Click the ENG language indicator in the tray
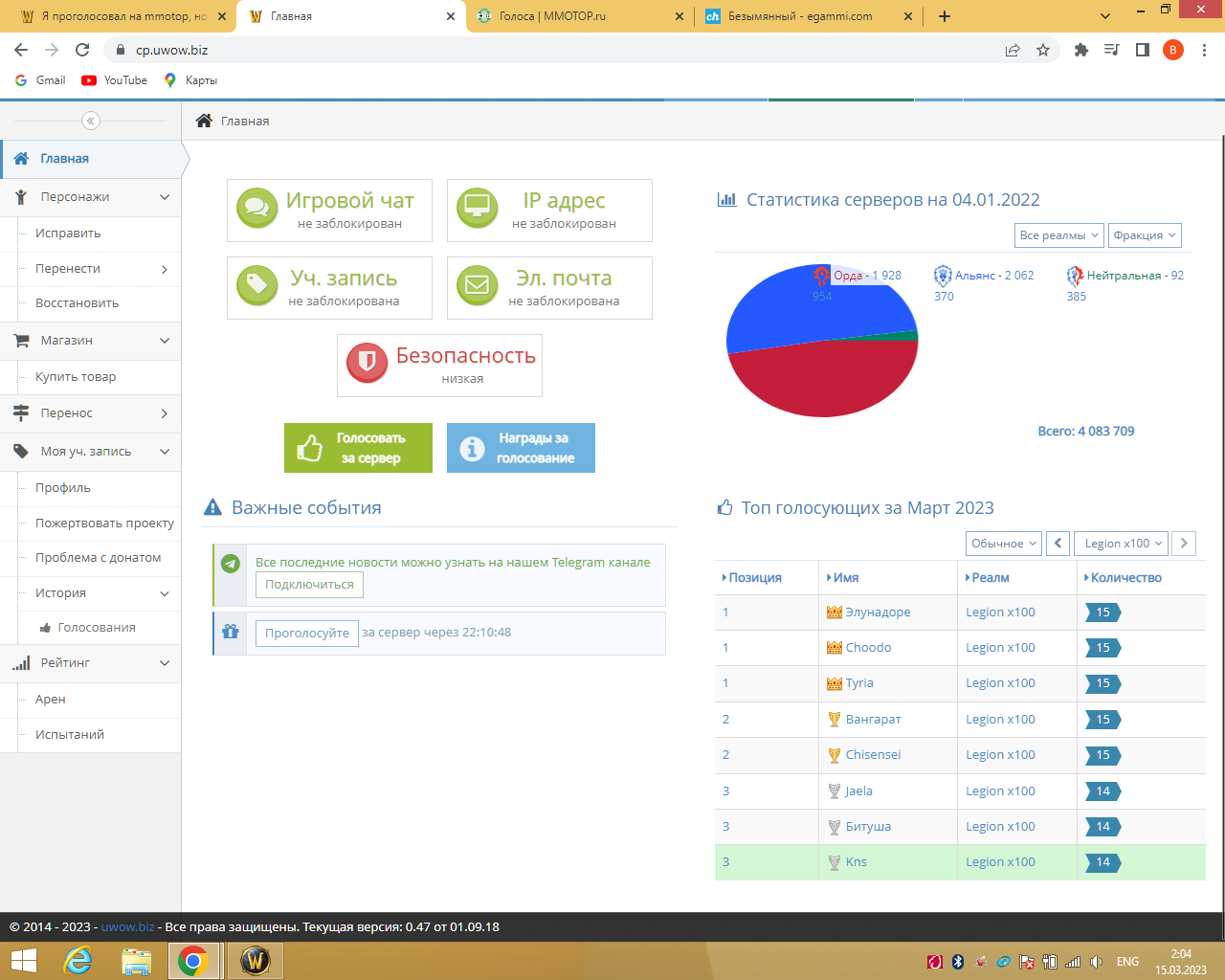The width and height of the screenshot is (1225, 980). (1127, 962)
